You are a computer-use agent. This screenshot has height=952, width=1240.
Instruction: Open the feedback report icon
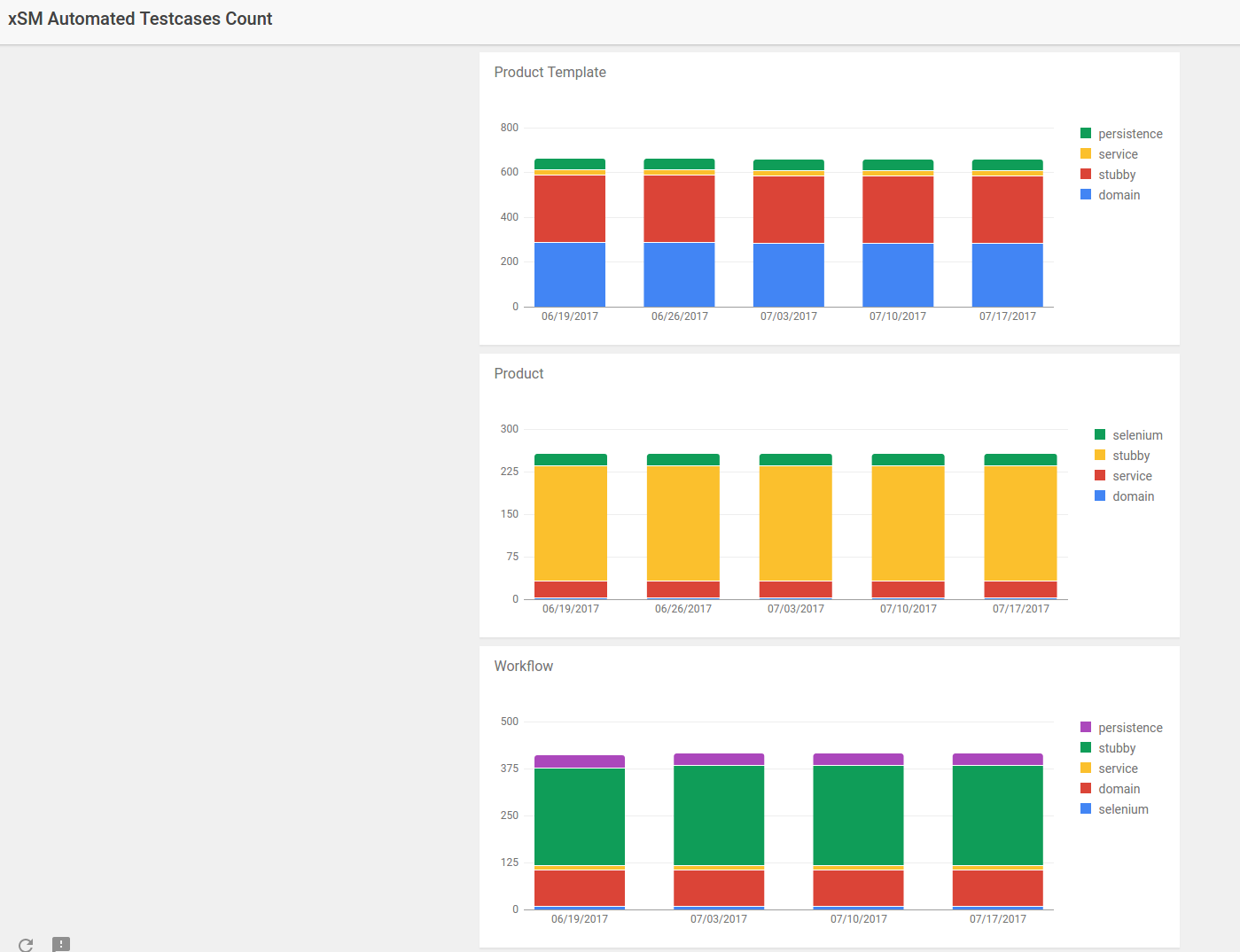61,944
